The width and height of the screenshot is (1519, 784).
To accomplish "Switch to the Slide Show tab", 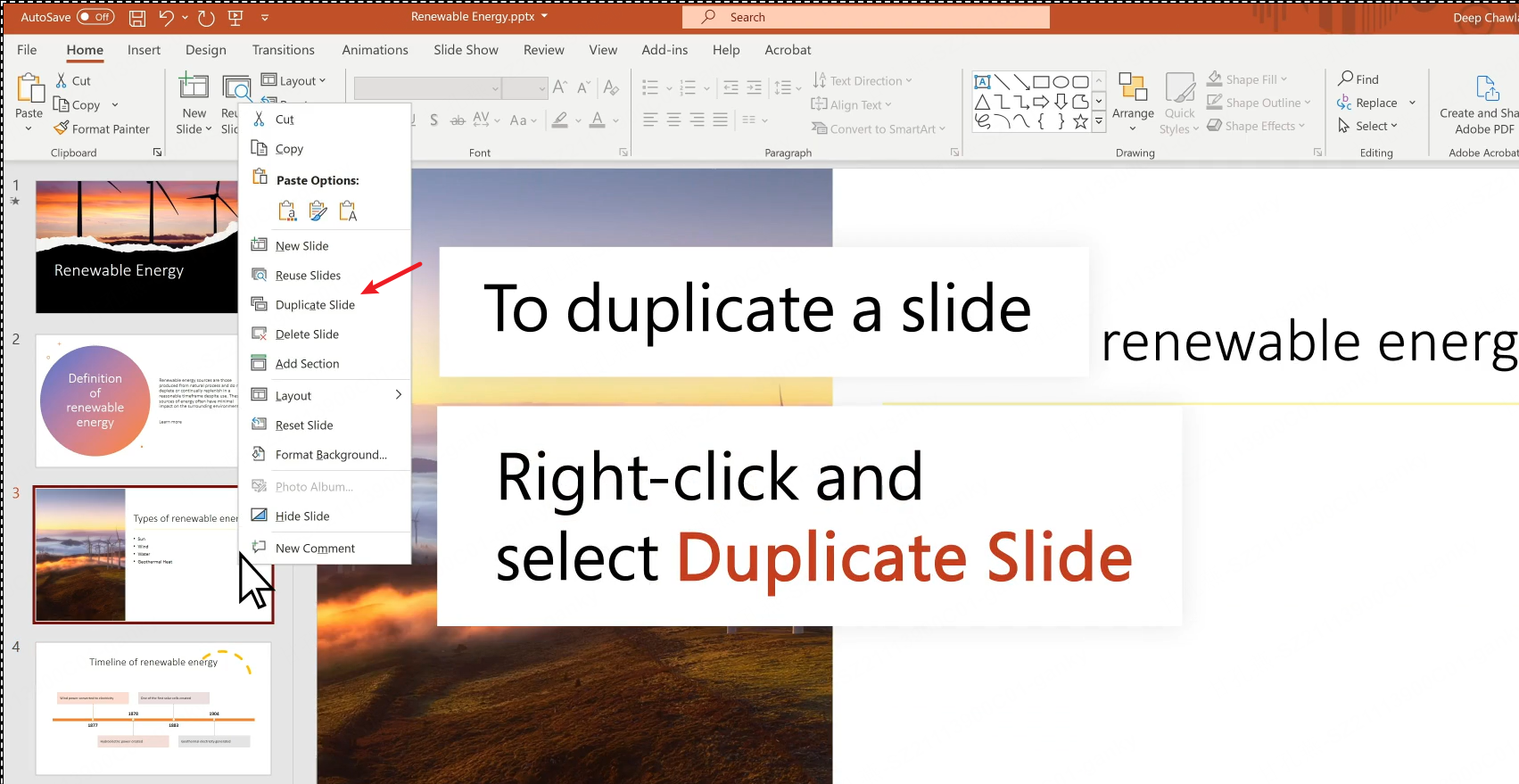I will click(x=466, y=50).
